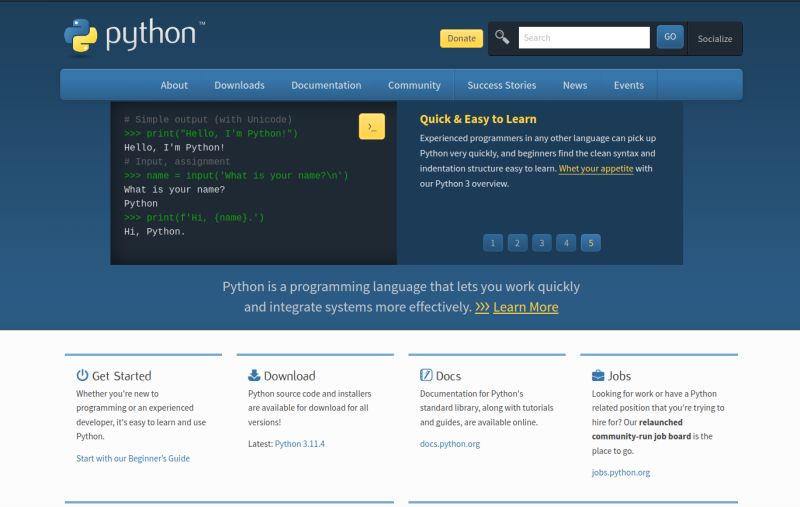Launch the interactive shell icon
800x507 pixels.
pos(372,126)
